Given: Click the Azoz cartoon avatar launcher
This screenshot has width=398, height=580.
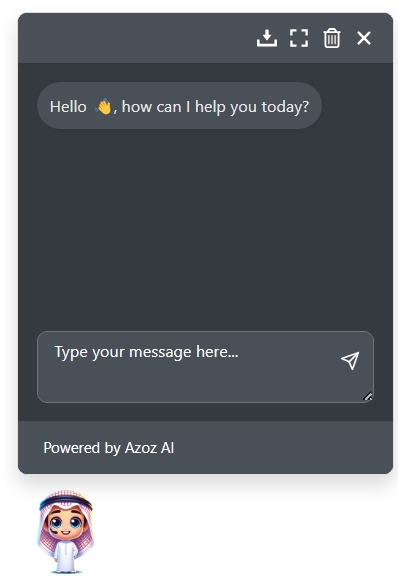Looking at the screenshot, I should [65, 531].
